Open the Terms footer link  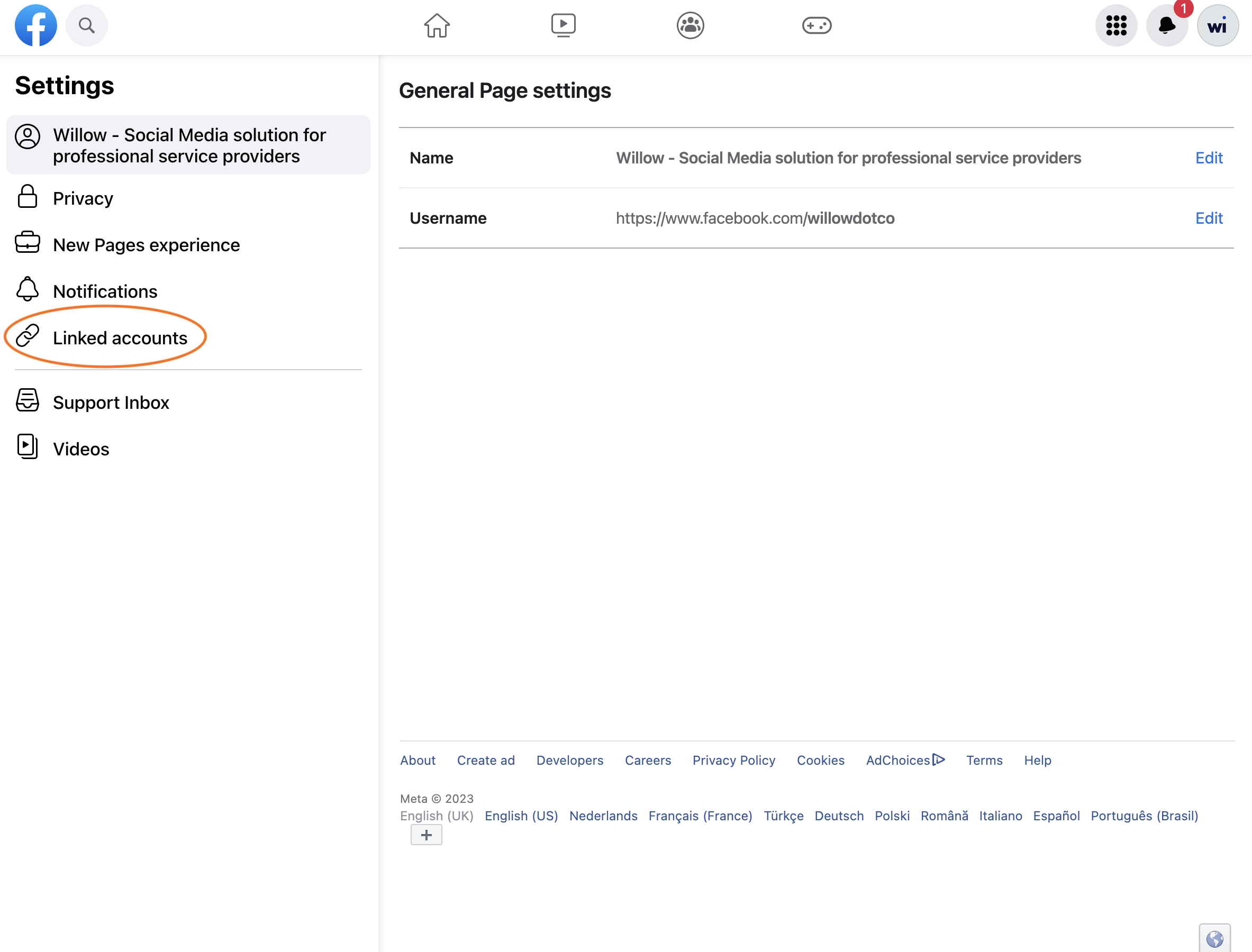click(x=984, y=761)
